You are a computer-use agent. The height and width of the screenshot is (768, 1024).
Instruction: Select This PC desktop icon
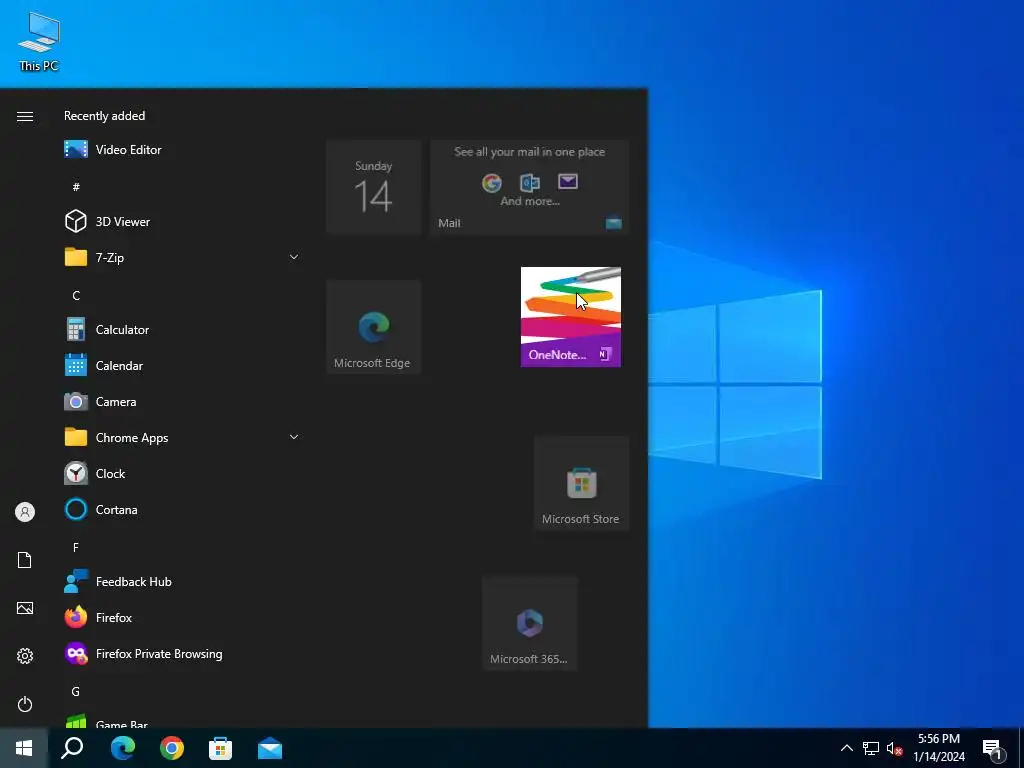coord(39,40)
